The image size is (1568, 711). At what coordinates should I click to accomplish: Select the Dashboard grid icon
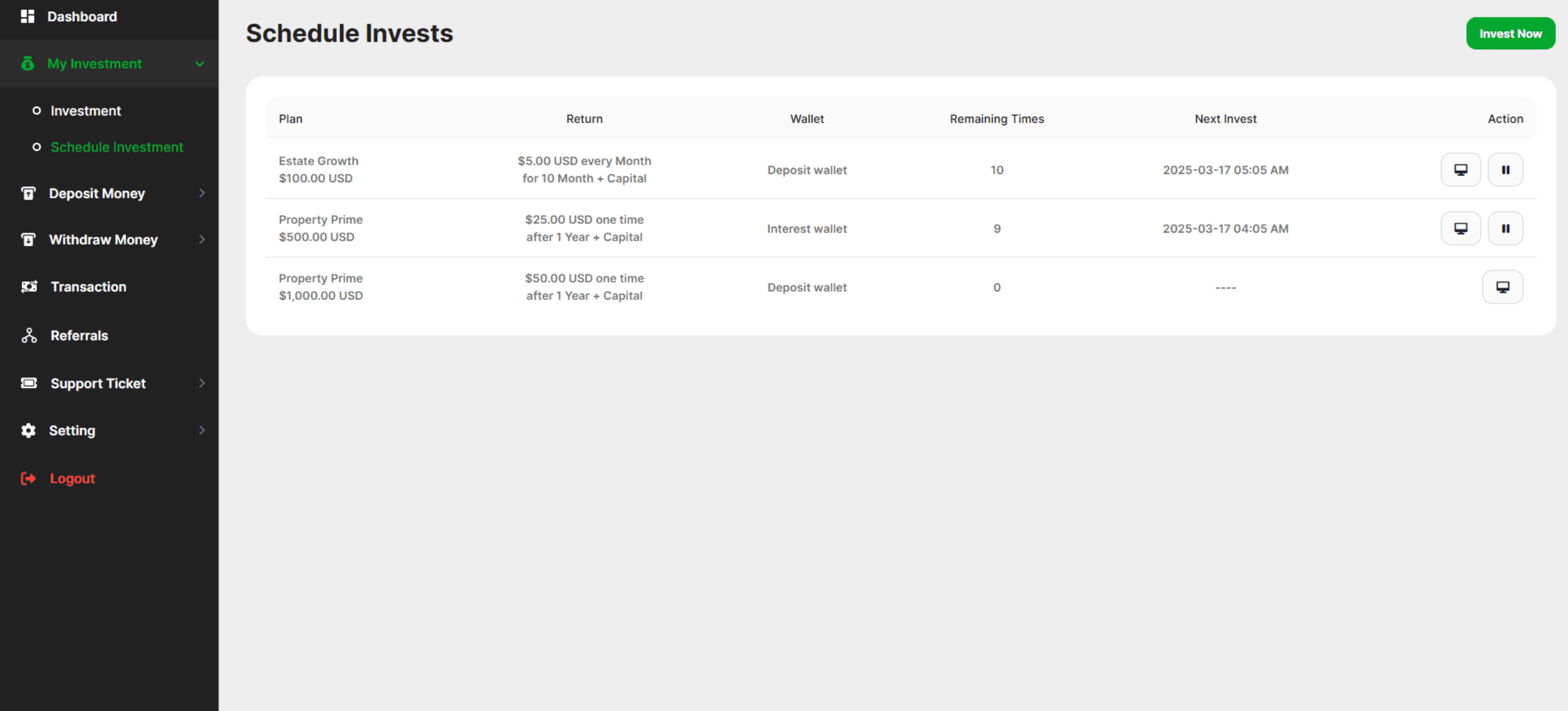pos(27,17)
